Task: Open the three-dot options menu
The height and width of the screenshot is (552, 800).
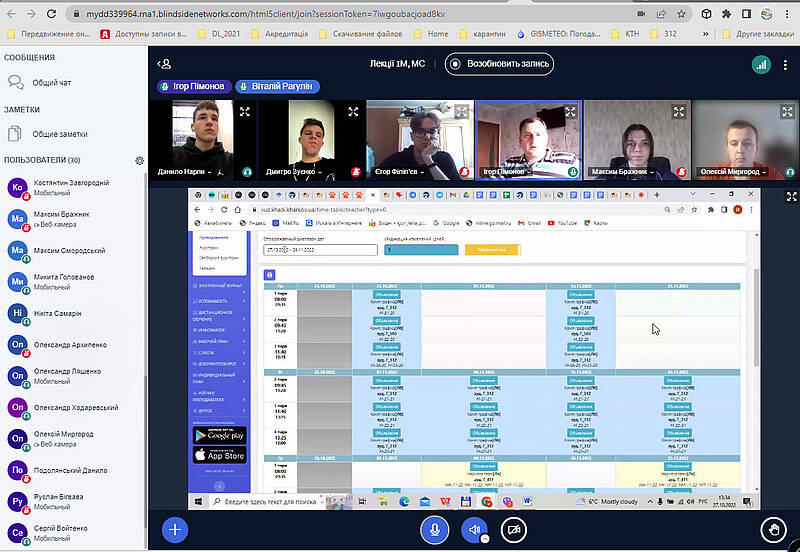Action: (x=784, y=64)
